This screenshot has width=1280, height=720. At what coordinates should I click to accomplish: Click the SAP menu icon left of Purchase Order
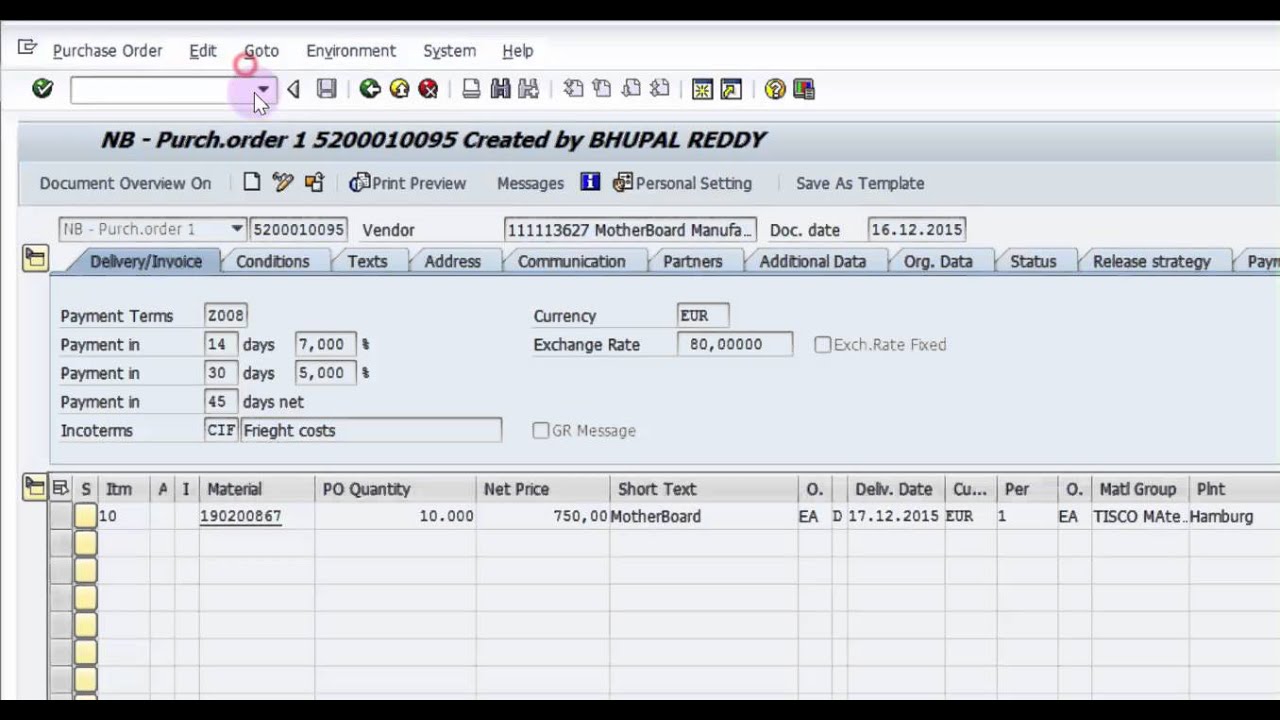[27, 48]
